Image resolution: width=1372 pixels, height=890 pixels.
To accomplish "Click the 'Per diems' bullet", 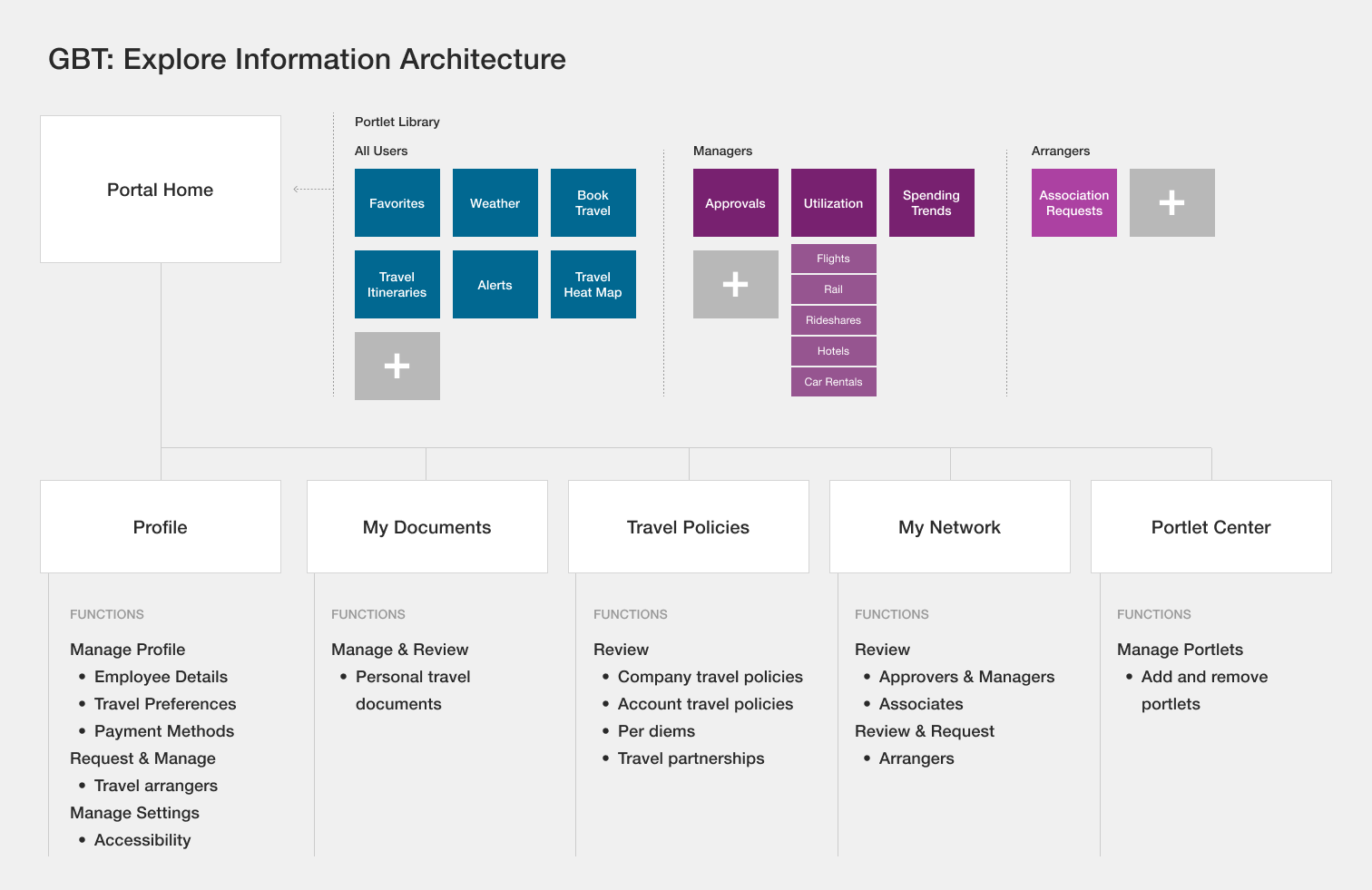I will coord(657,731).
